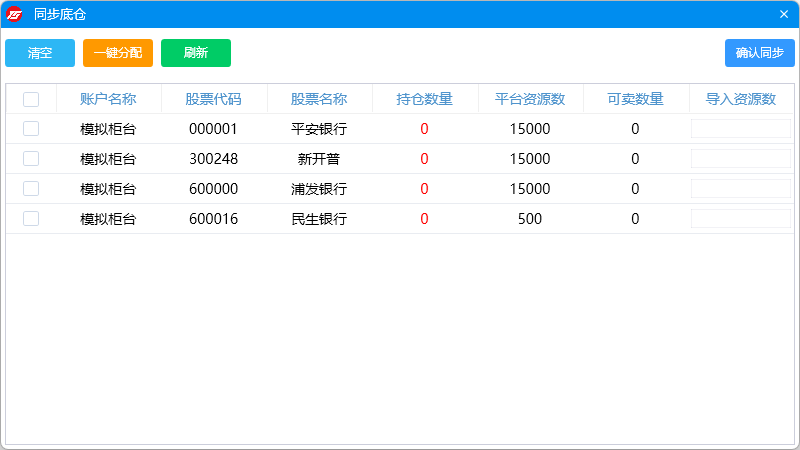
Task: Select stock code 300248 cell
Action: point(213,159)
